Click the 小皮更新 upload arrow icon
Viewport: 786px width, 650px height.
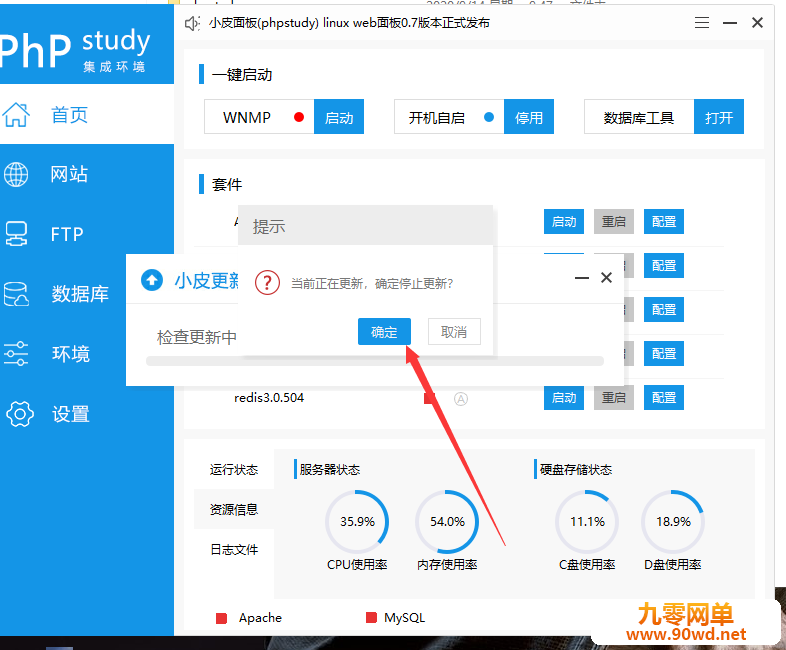(152, 280)
